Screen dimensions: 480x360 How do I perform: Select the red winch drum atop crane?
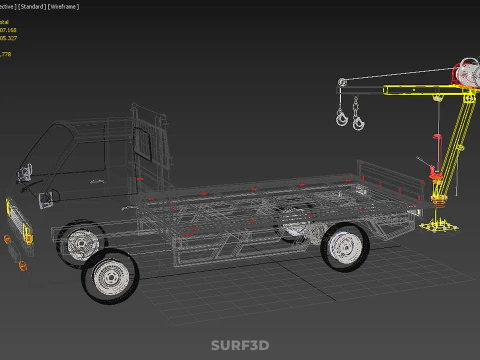click(x=466, y=74)
